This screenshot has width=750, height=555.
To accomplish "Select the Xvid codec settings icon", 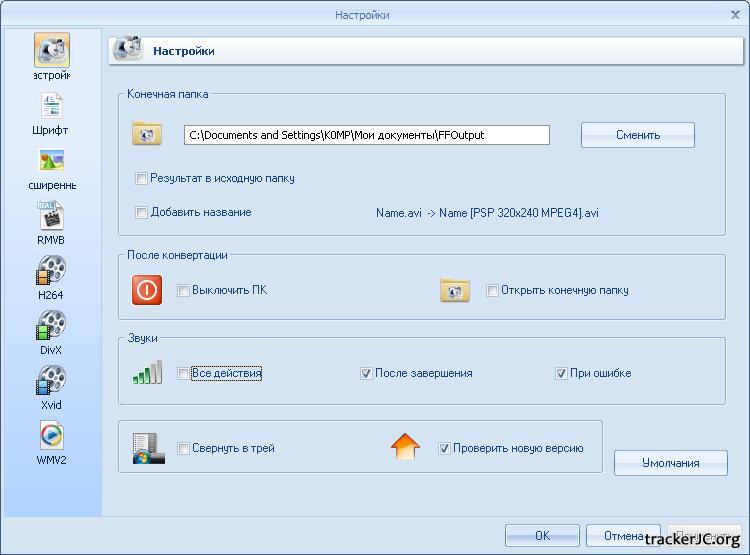I will [51, 381].
